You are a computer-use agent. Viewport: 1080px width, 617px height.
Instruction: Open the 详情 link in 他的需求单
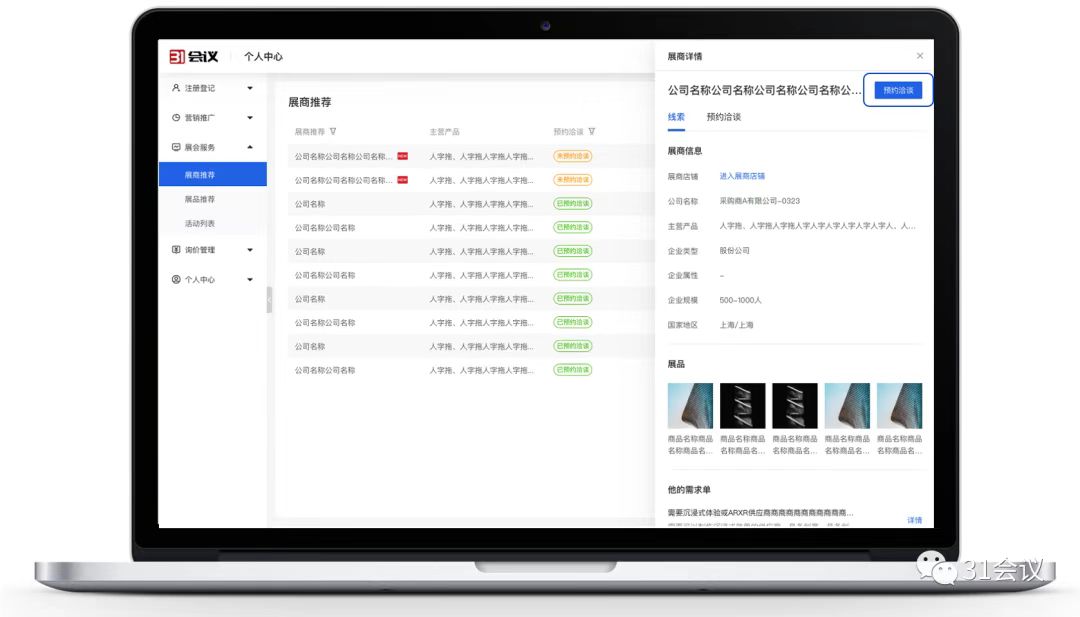(914, 520)
